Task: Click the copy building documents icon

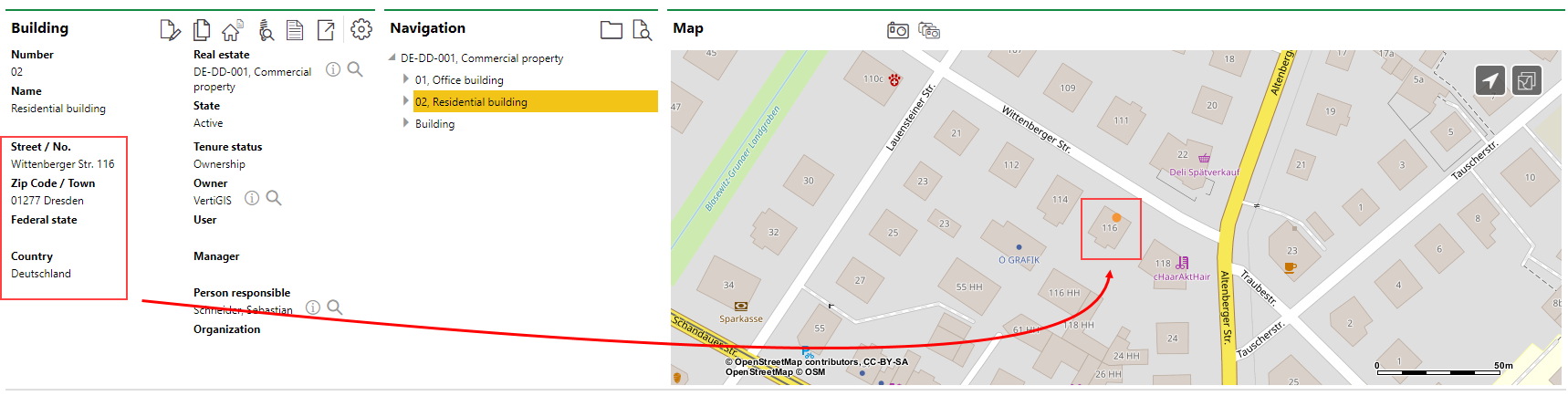Action: tap(202, 30)
